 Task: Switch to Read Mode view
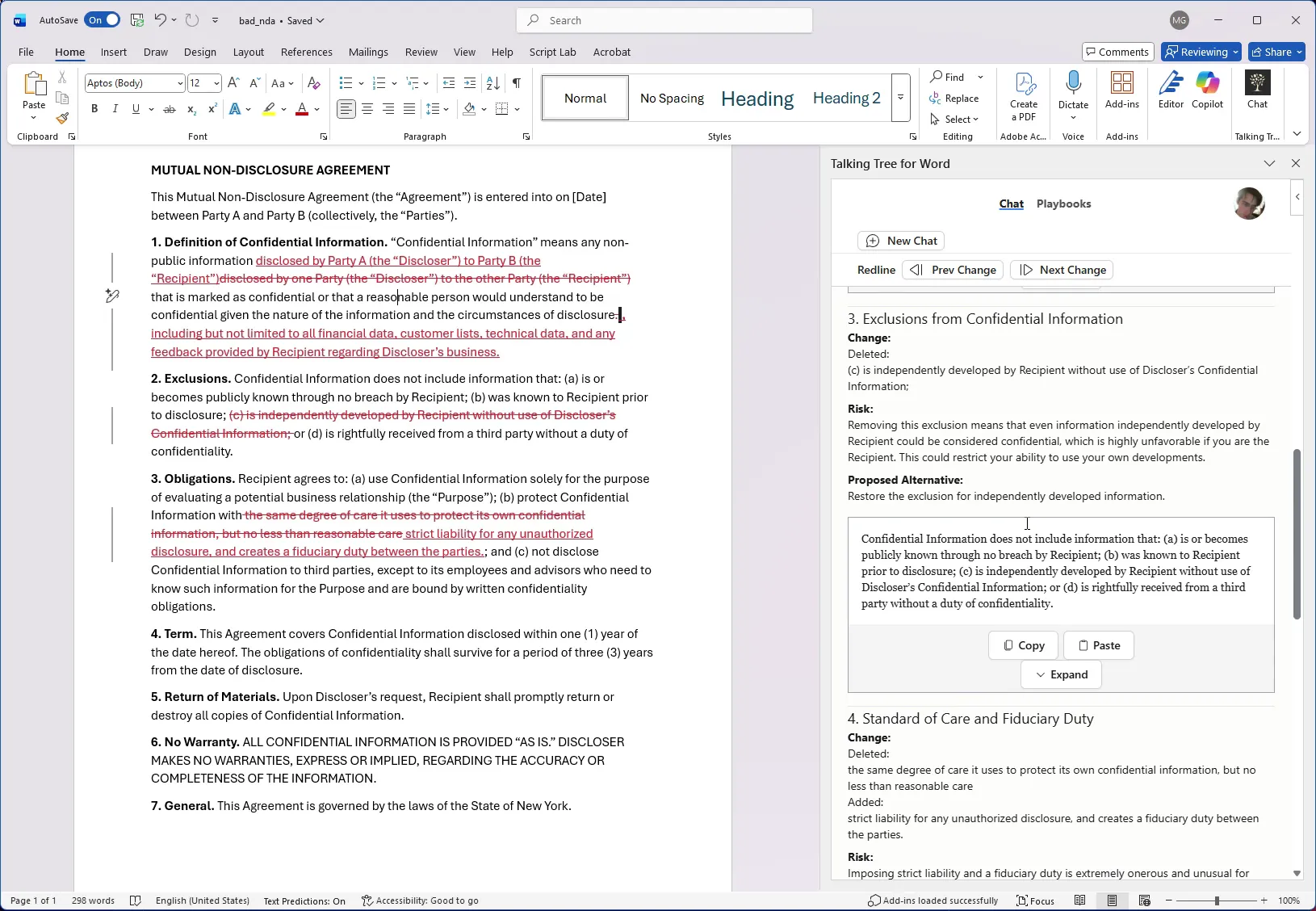click(x=1080, y=901)
